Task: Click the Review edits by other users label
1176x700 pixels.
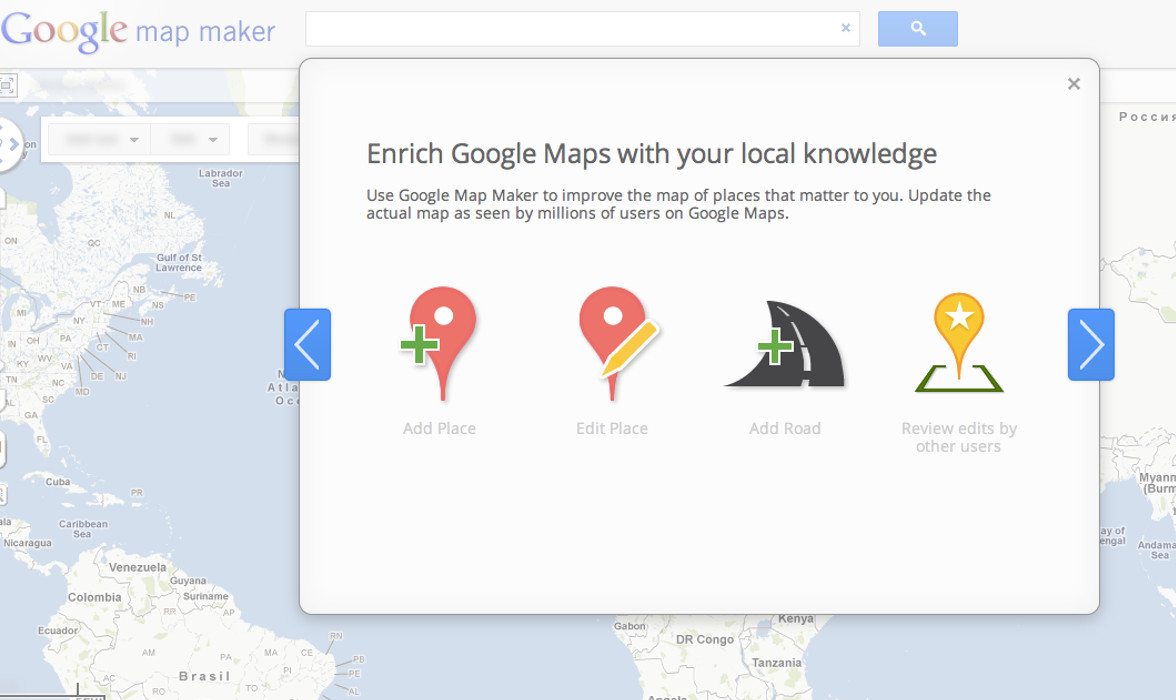Action: [x=958, y=437]
